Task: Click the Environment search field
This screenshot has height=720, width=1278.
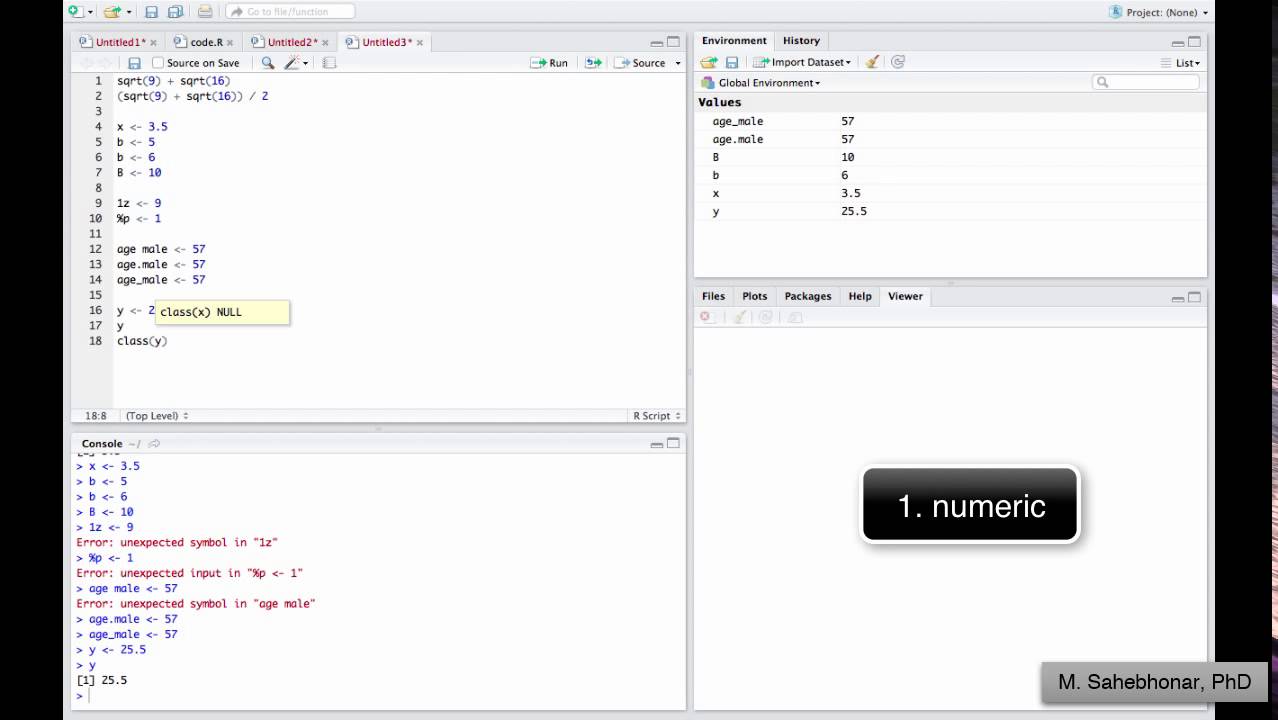Action: tap(1146, 83)
